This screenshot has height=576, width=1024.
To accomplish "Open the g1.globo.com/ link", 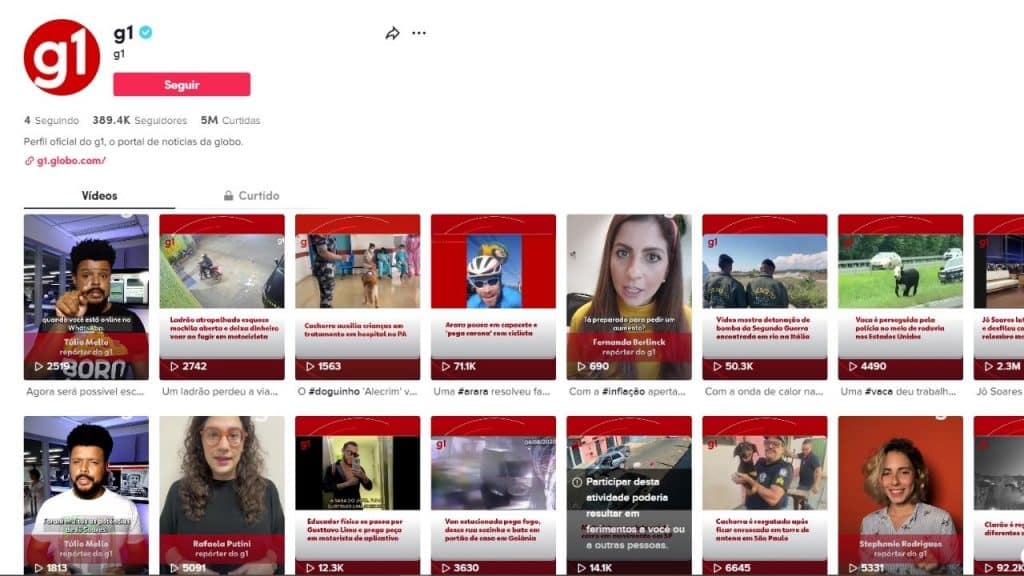I will tap(71, 161).
